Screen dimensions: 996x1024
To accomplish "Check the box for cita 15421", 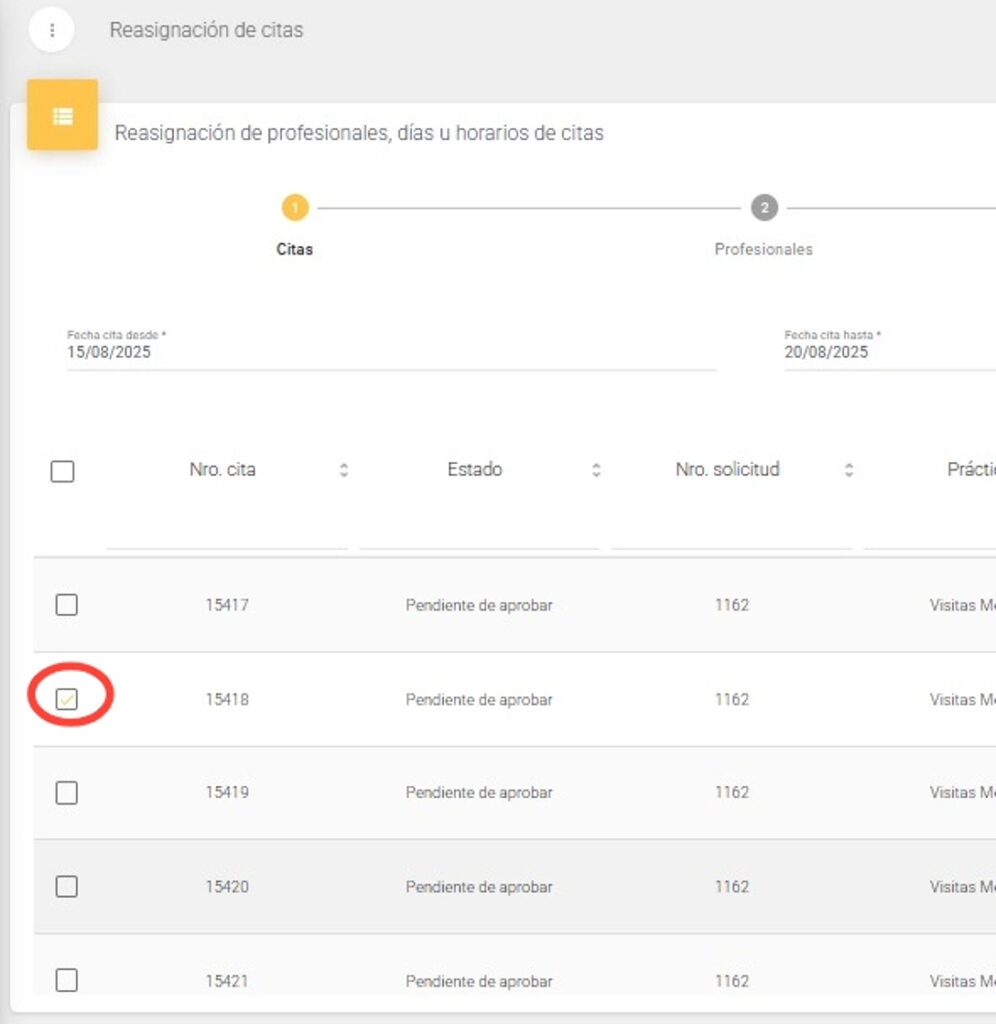I will pyautogui.click(x=66, y=980).
